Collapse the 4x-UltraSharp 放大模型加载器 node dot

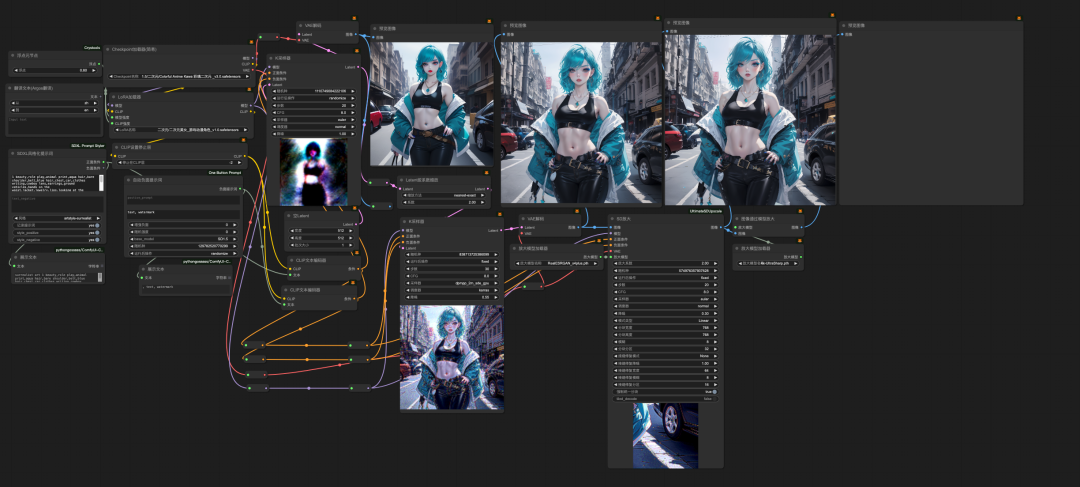(x=736, y=248)
